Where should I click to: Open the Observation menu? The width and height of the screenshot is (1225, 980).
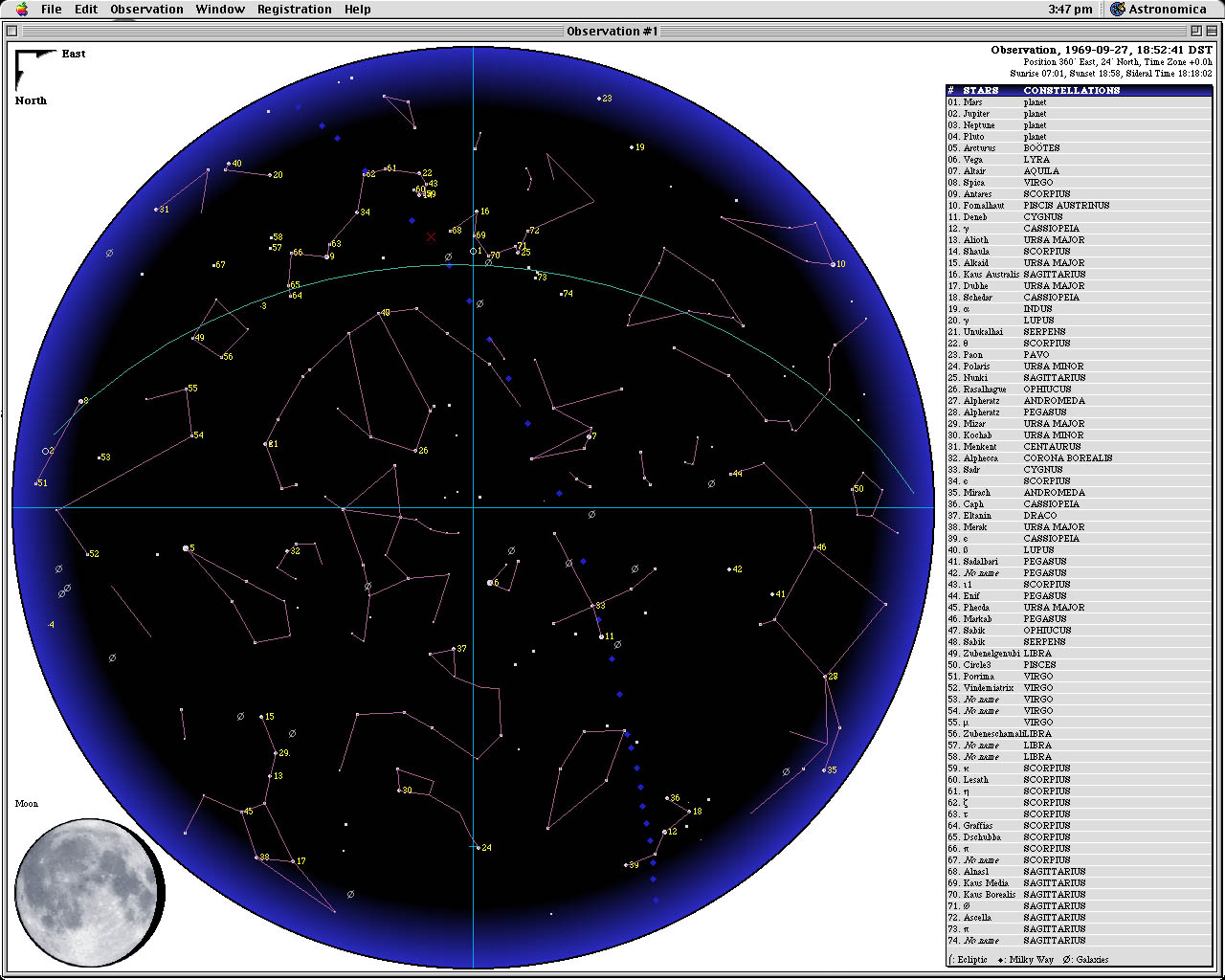click(146, 9)
